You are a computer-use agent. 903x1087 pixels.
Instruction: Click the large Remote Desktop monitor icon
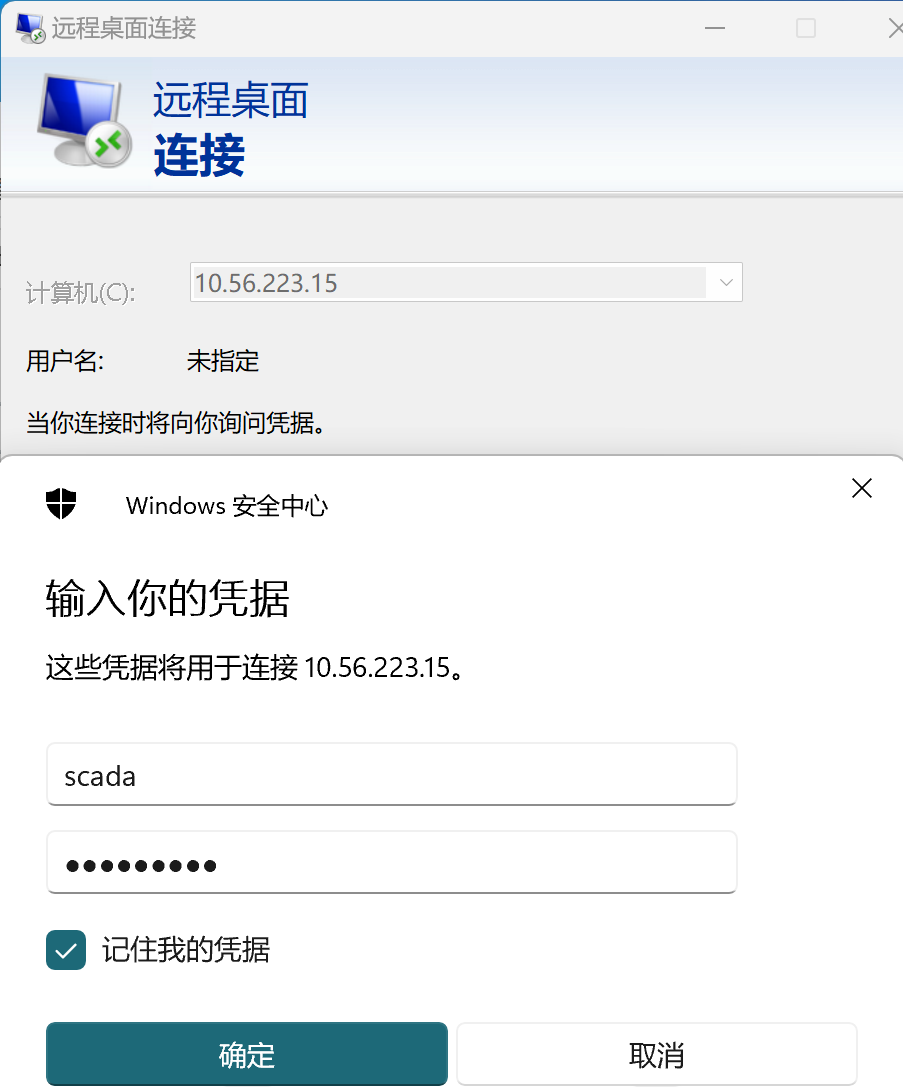(84, 120)
